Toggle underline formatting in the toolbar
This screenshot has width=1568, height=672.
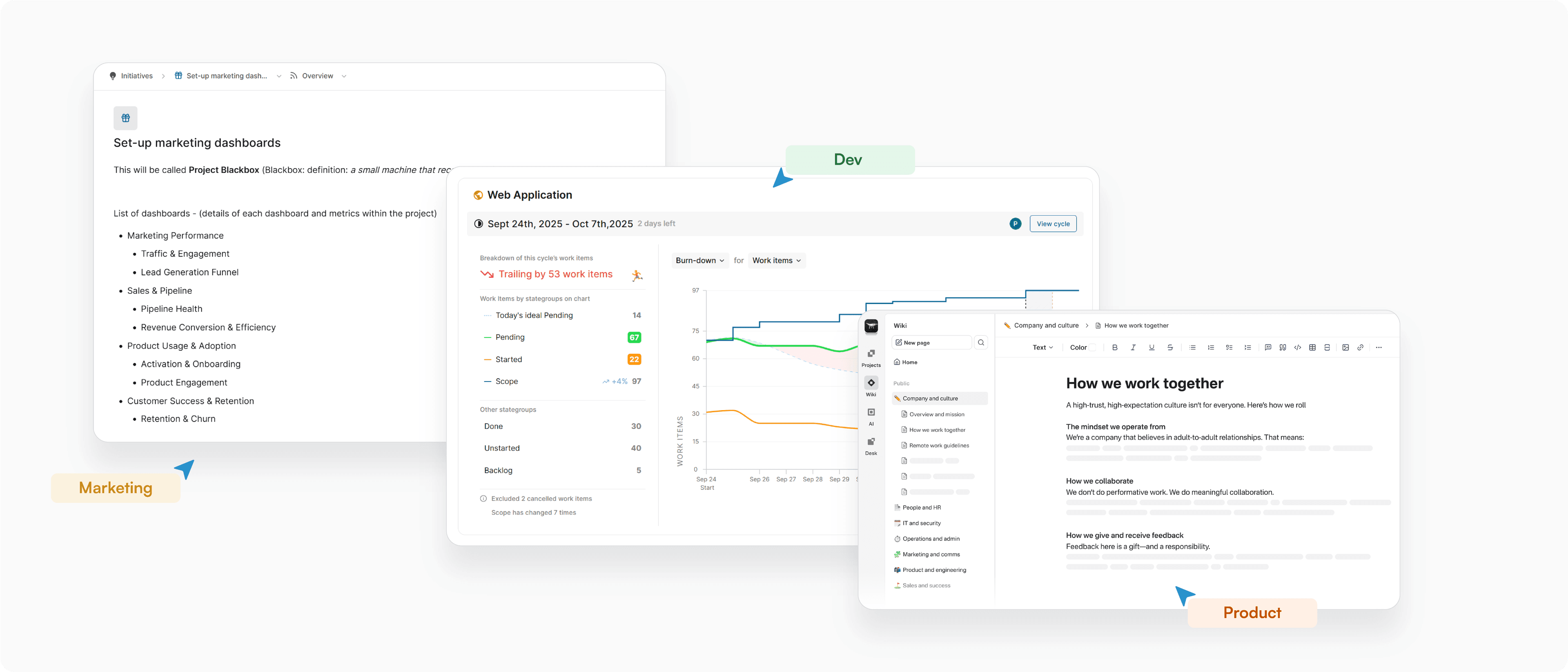[x=1151, y=348]
